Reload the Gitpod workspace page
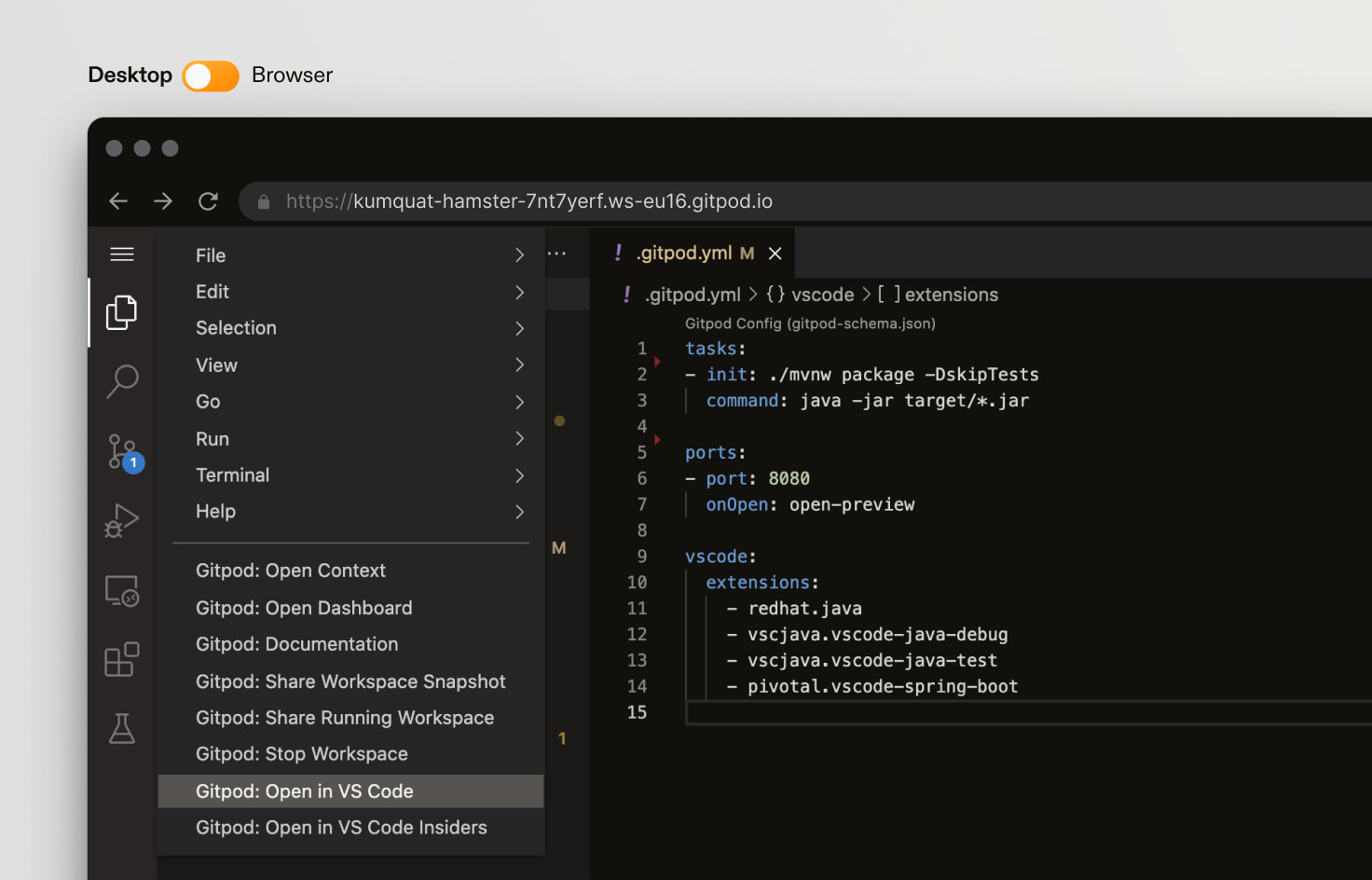 point(208,200)
